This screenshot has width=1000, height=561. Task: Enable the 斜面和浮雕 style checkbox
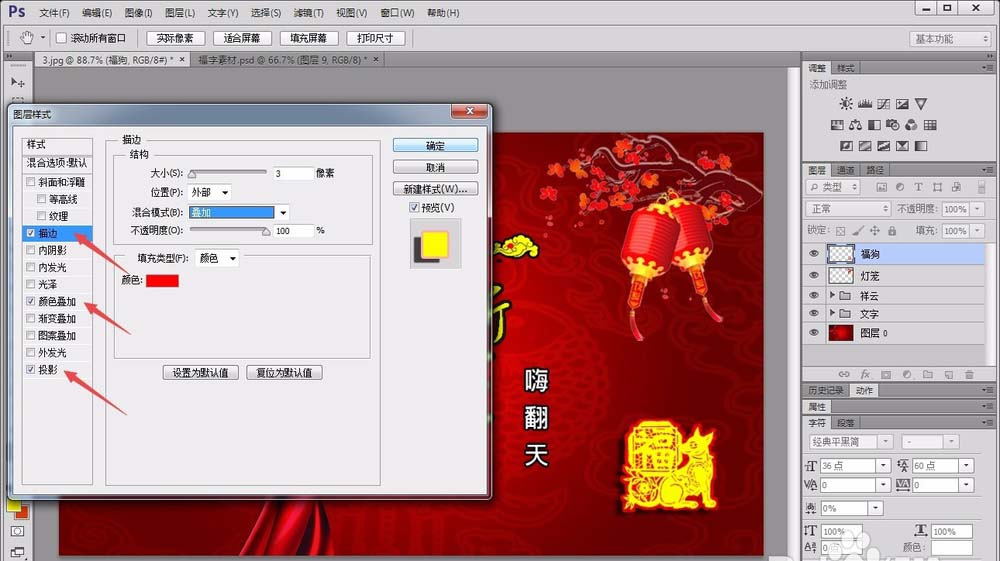(31, 182)
